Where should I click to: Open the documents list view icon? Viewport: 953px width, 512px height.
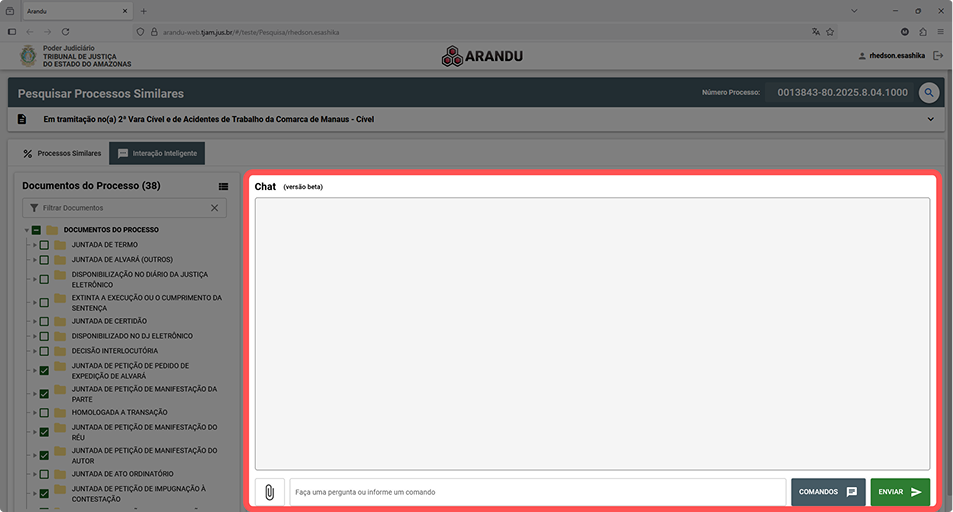click(x=223, y=186)
